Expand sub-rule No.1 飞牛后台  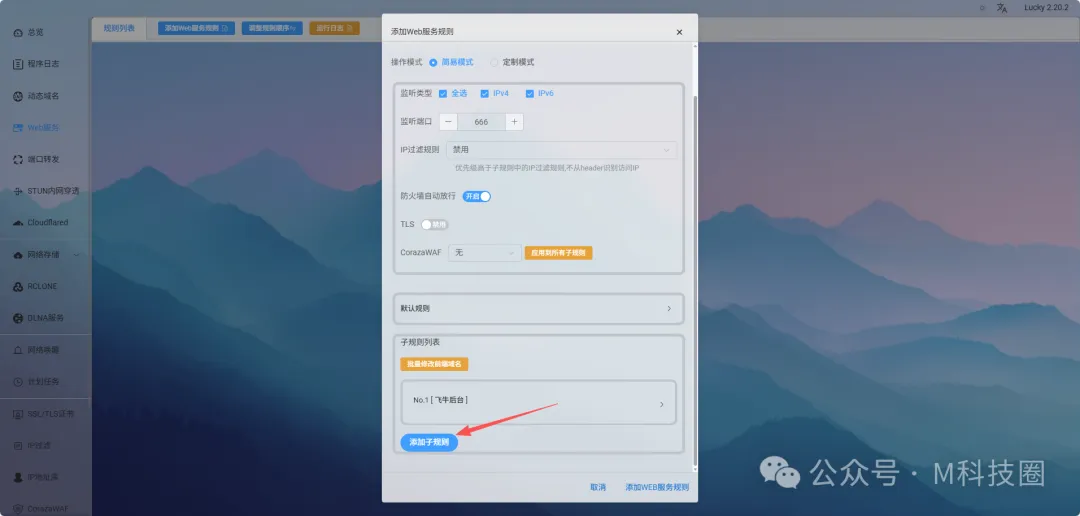pos(539,402)
